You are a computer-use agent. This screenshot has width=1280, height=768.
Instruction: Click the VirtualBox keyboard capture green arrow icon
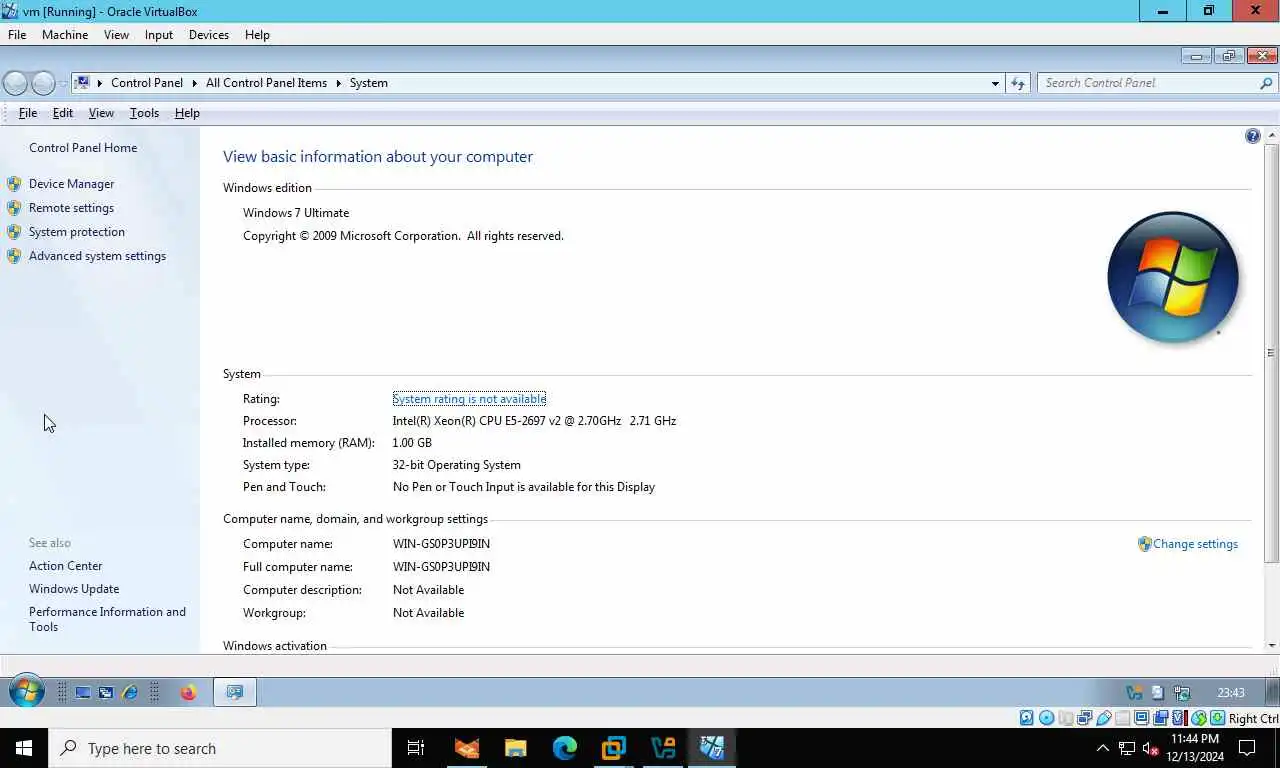coord(1217,718)
